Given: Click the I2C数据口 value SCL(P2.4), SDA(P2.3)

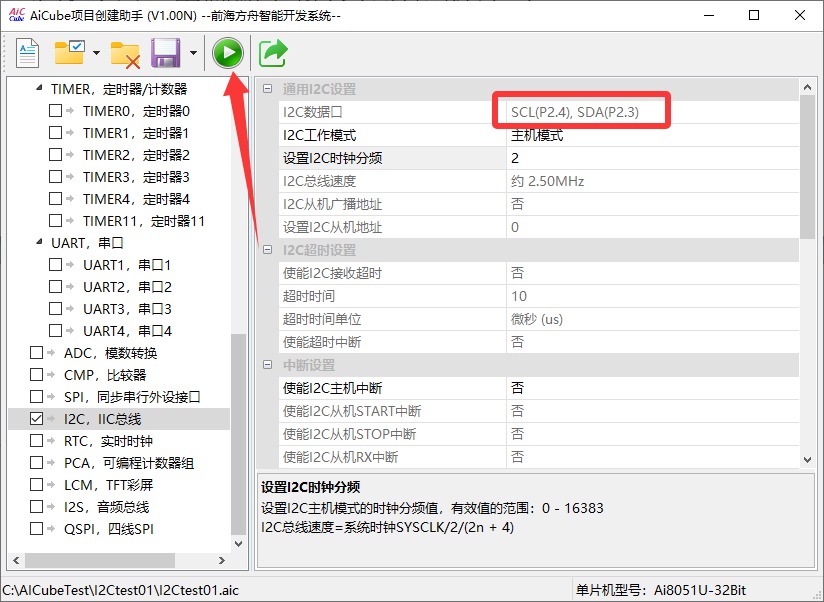Looking at the screenshot, I should tap(653, 112).
